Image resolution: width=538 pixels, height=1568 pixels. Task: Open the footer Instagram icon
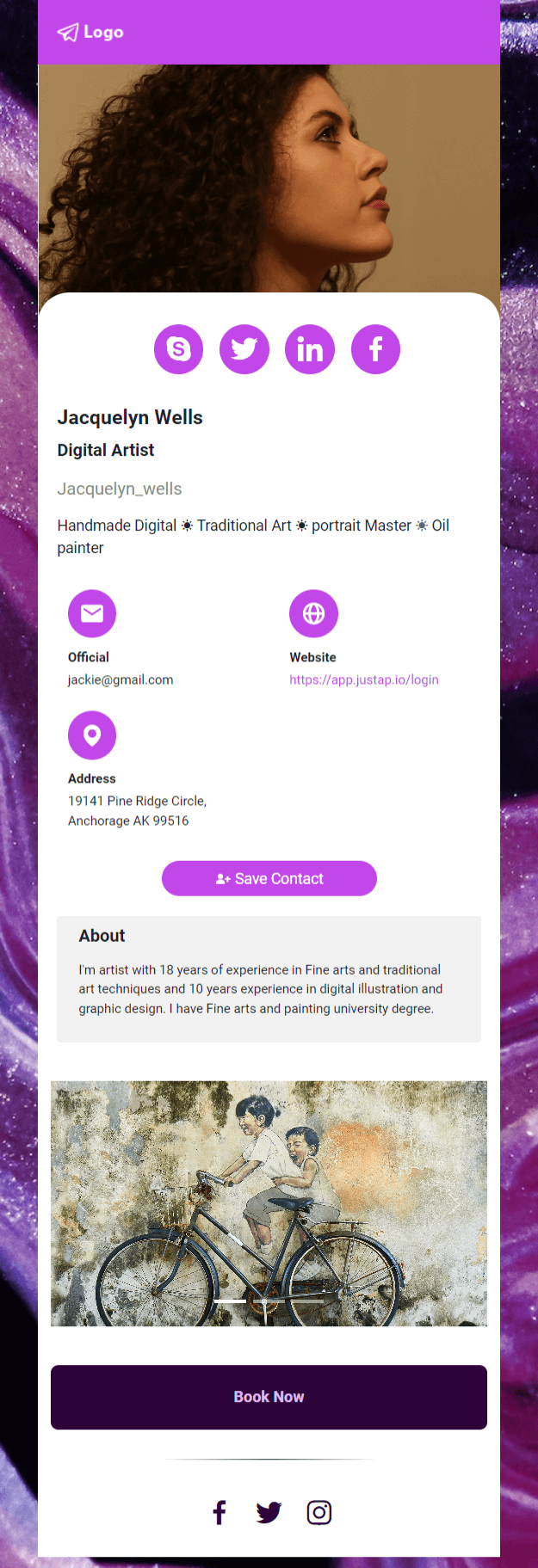pos(319,1512)
